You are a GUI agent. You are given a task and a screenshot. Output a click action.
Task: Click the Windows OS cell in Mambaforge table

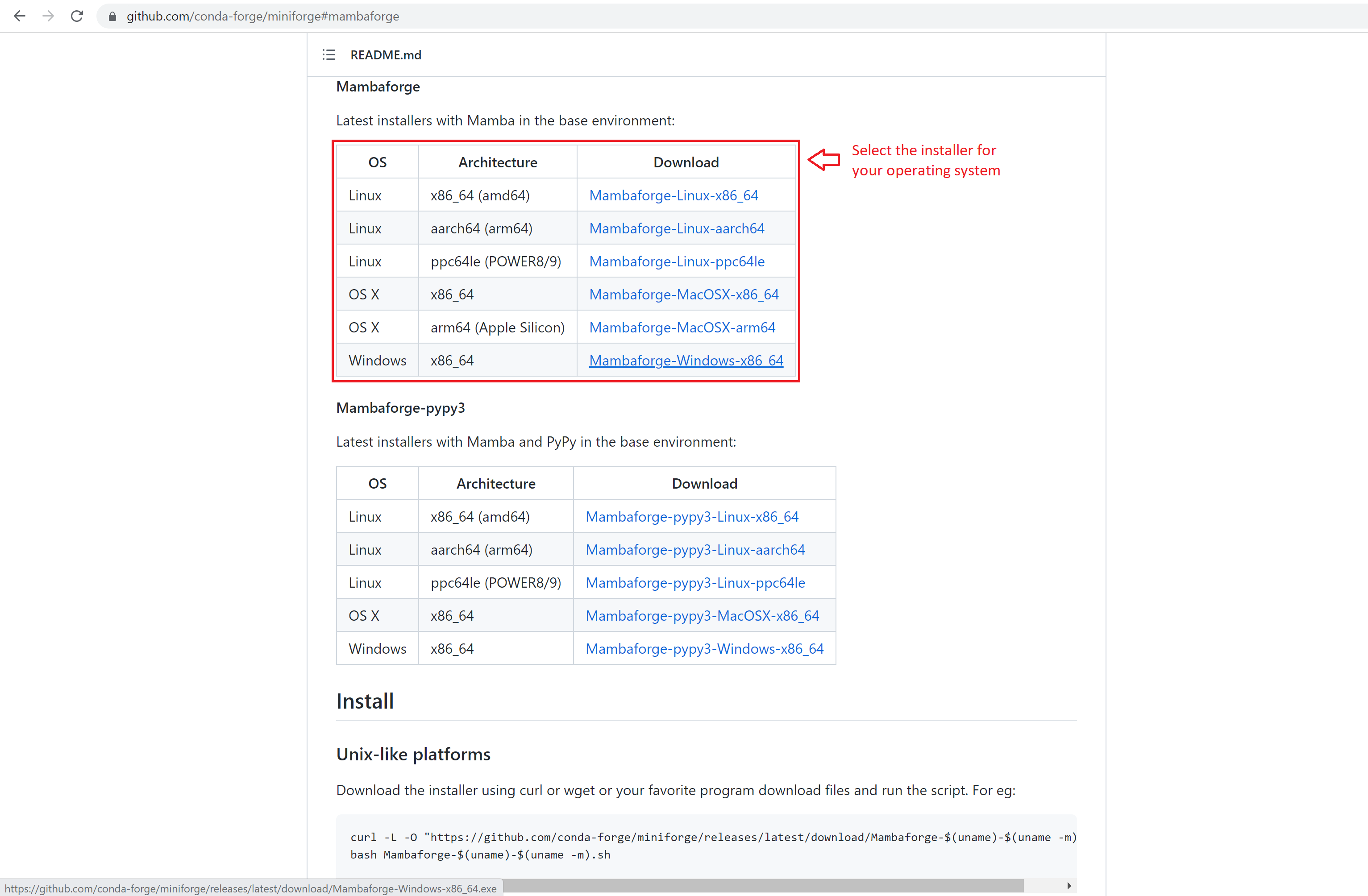point(378,361)
